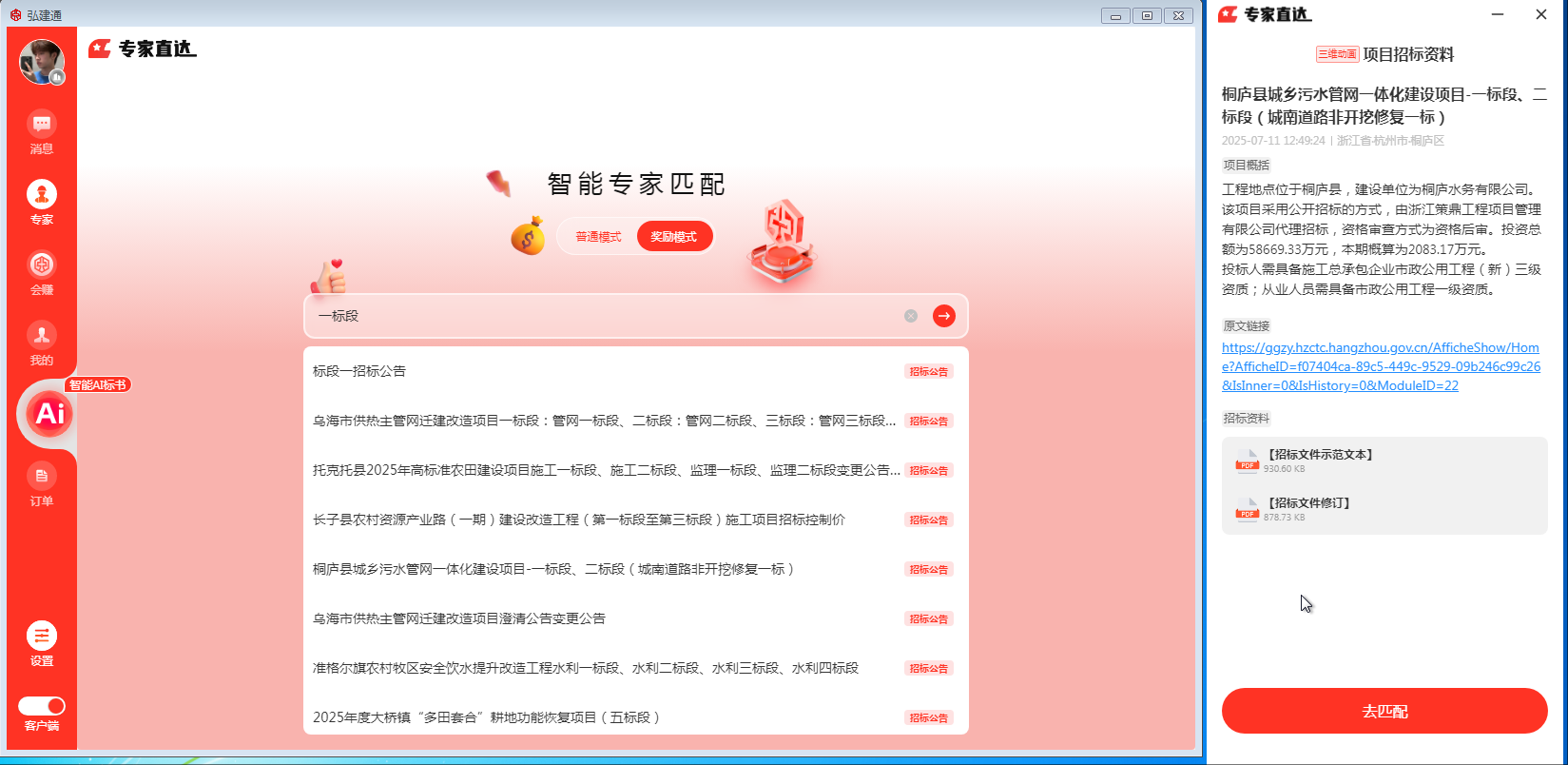Click 招标公告 tag on 长子县 row
This screenshot has width=1568, height=765.
click(928, 520)
